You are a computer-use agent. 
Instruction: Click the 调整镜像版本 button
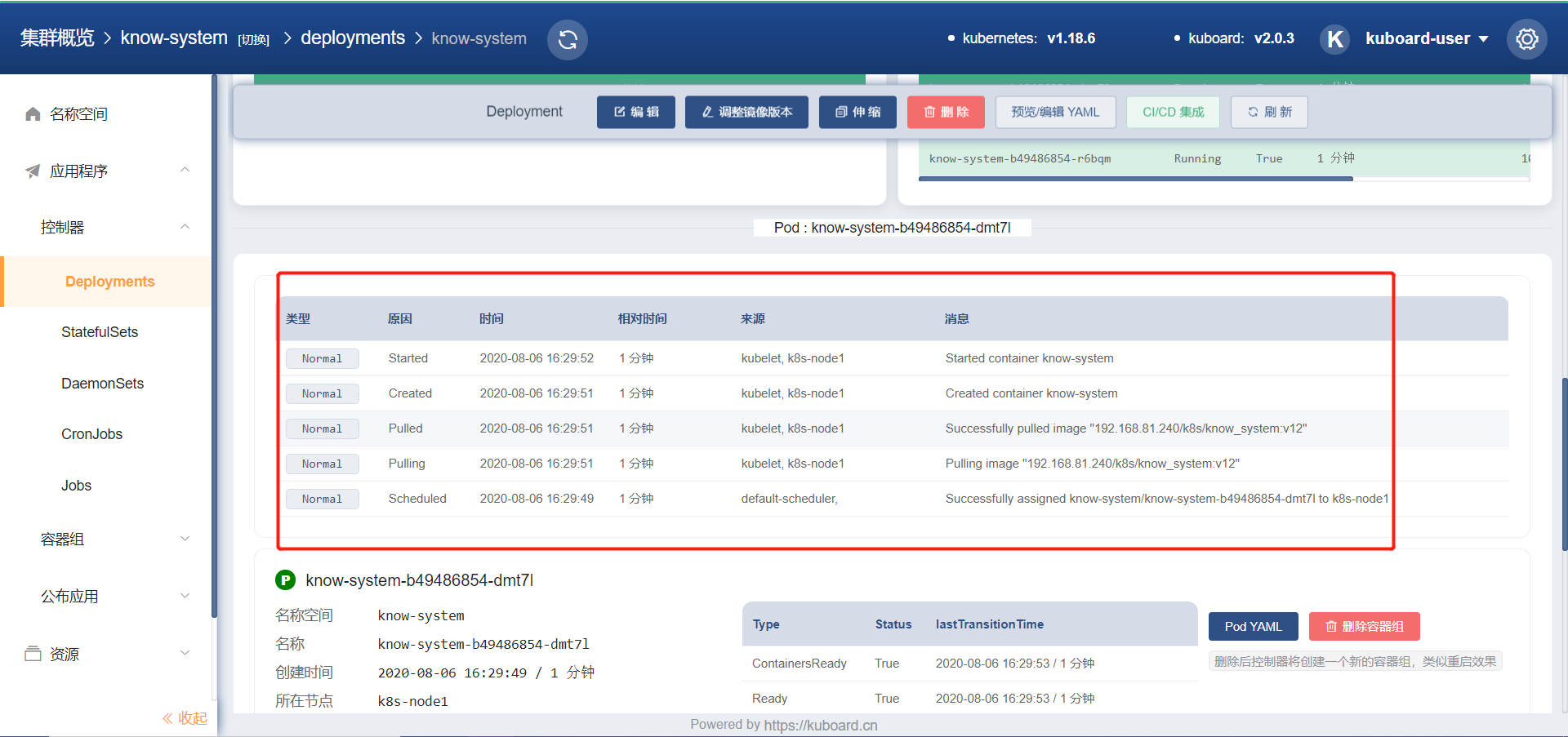(746, 112)
